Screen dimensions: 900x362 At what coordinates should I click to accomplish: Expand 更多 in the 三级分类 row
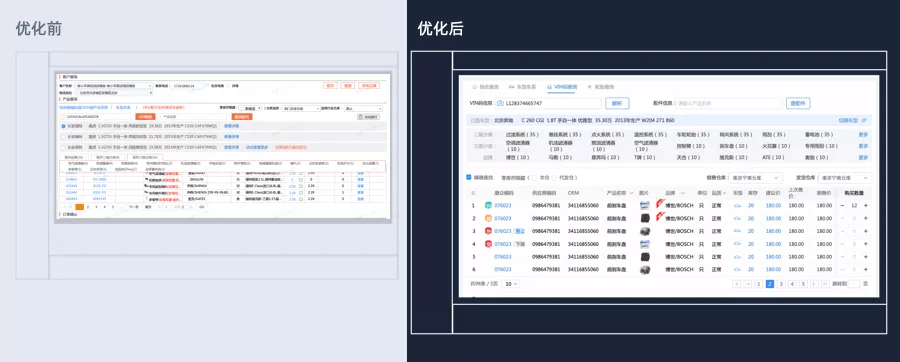[863, 146]
